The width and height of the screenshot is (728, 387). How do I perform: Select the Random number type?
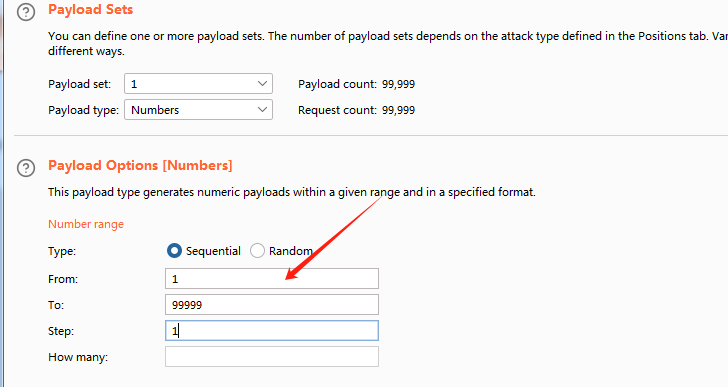click(x=257, y=251)
